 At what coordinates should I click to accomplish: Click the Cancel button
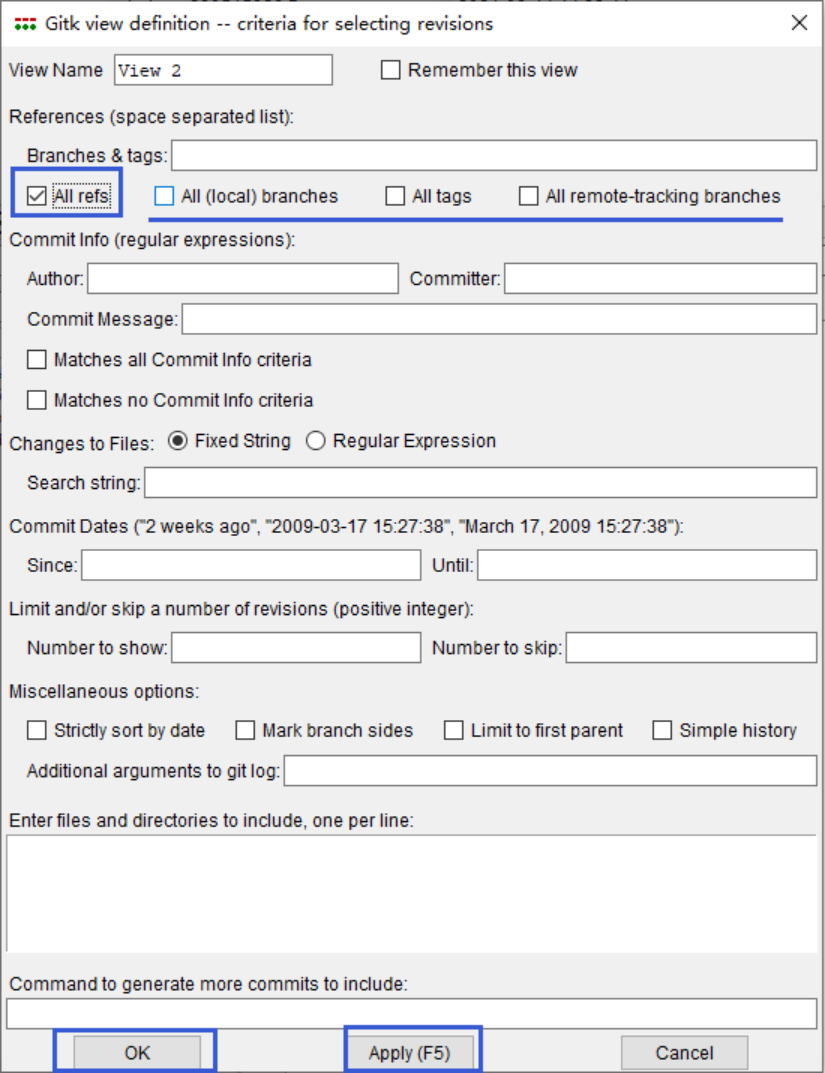[684, 1052]
